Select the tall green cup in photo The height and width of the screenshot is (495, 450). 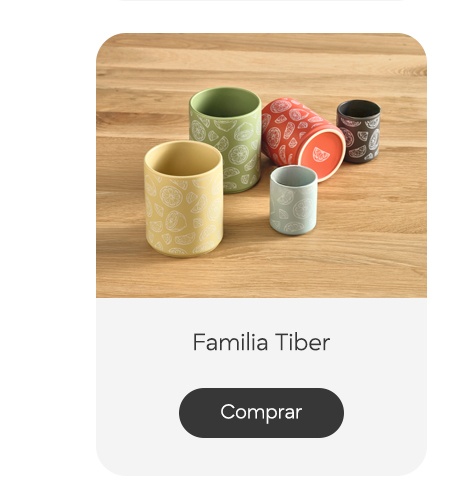click(x=225, y=140)
